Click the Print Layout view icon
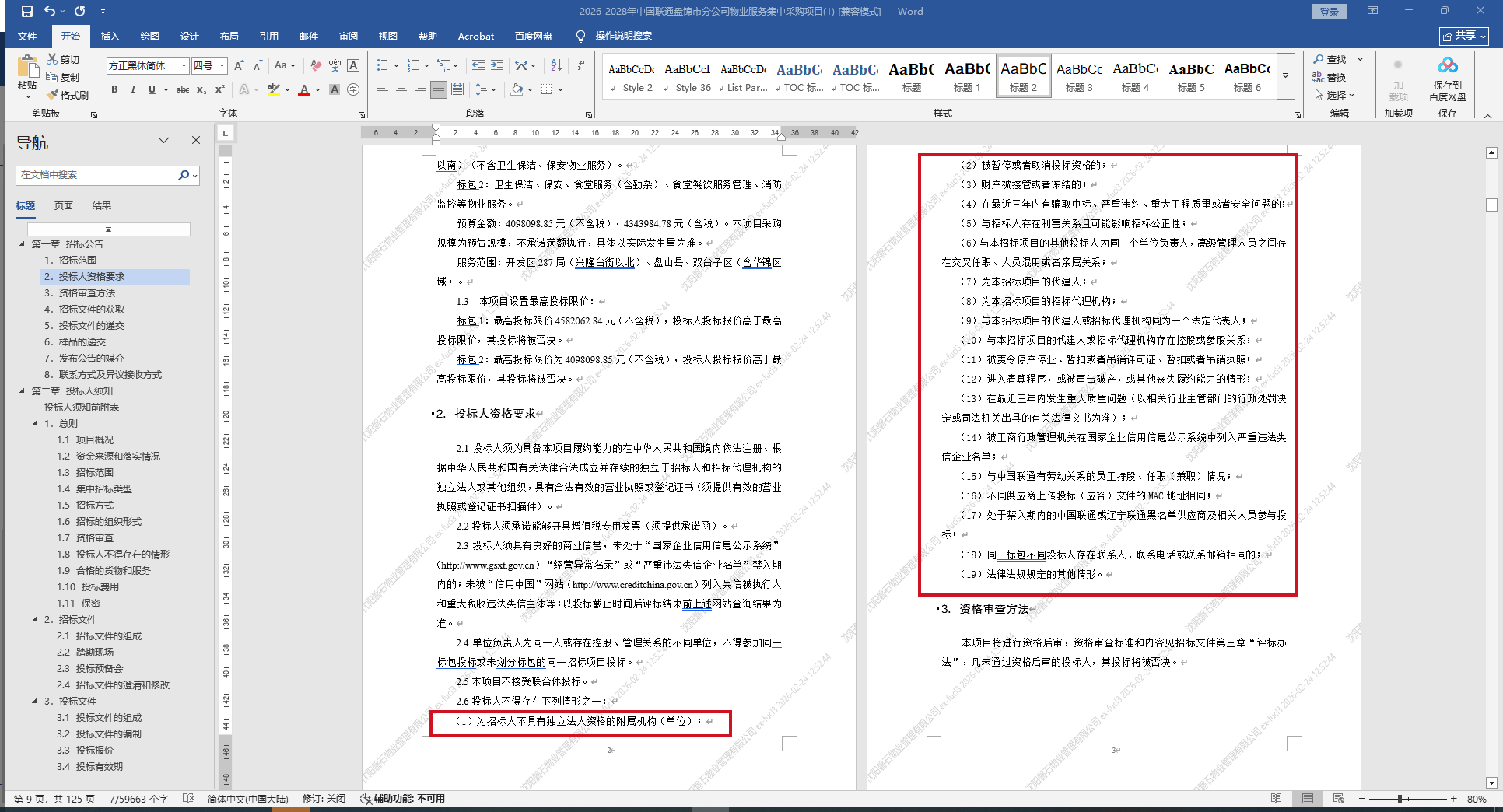This screenshot has height=812, width=1503. [1308, 799]
